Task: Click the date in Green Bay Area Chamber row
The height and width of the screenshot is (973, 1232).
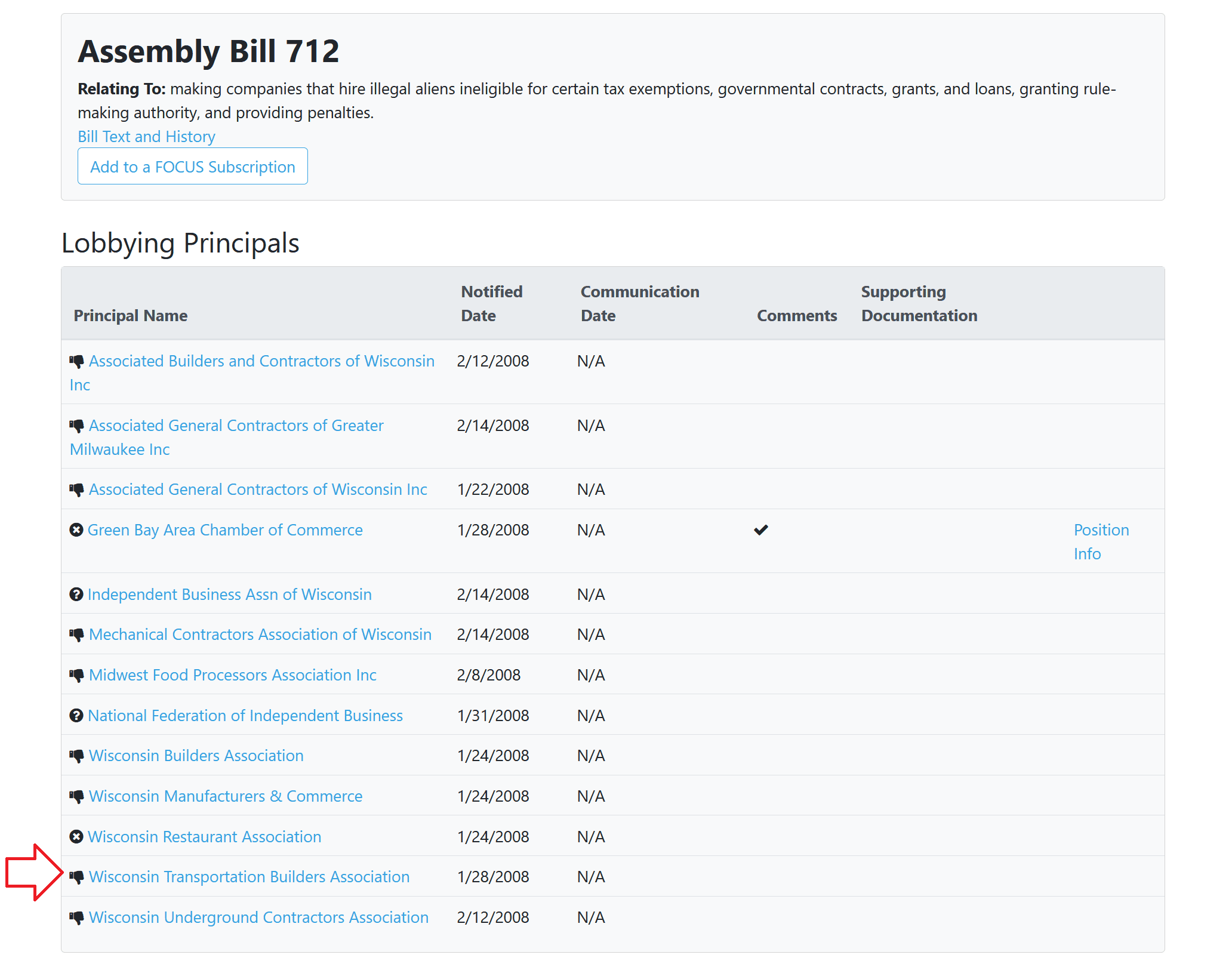Action: [493, 530]
